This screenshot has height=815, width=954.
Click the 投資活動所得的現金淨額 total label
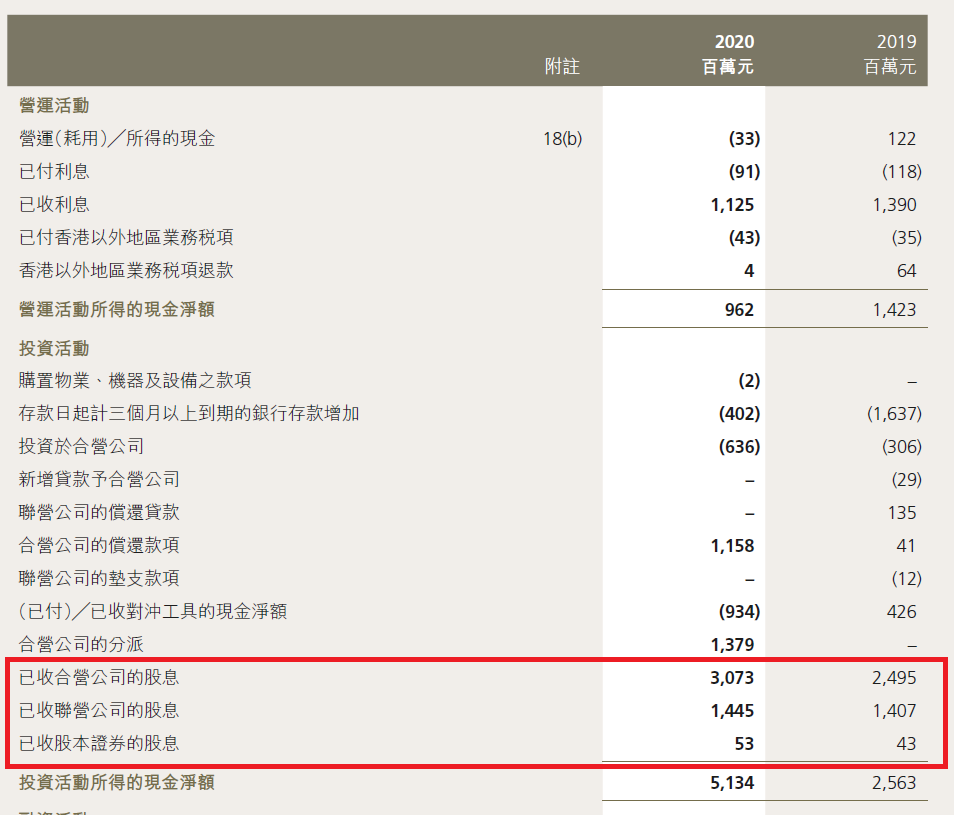(x=117, y=782)
